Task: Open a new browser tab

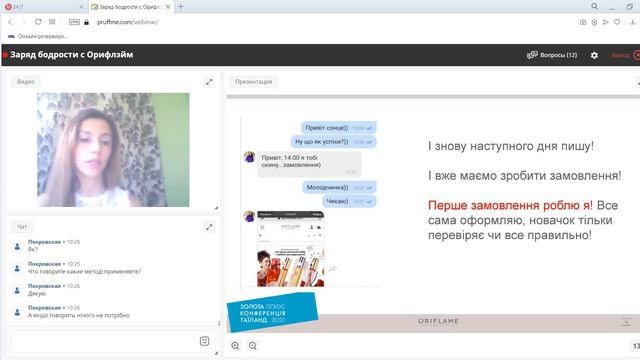Action: click(181, 7)
